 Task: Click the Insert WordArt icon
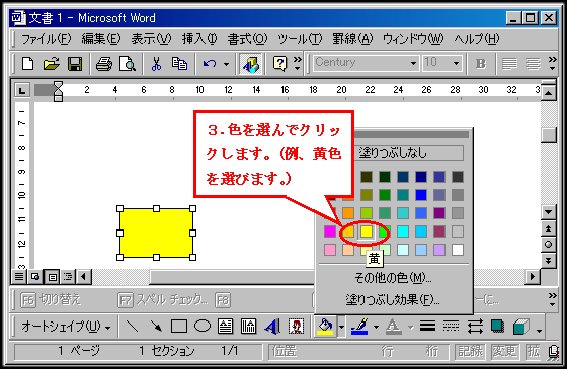[272, 327]
